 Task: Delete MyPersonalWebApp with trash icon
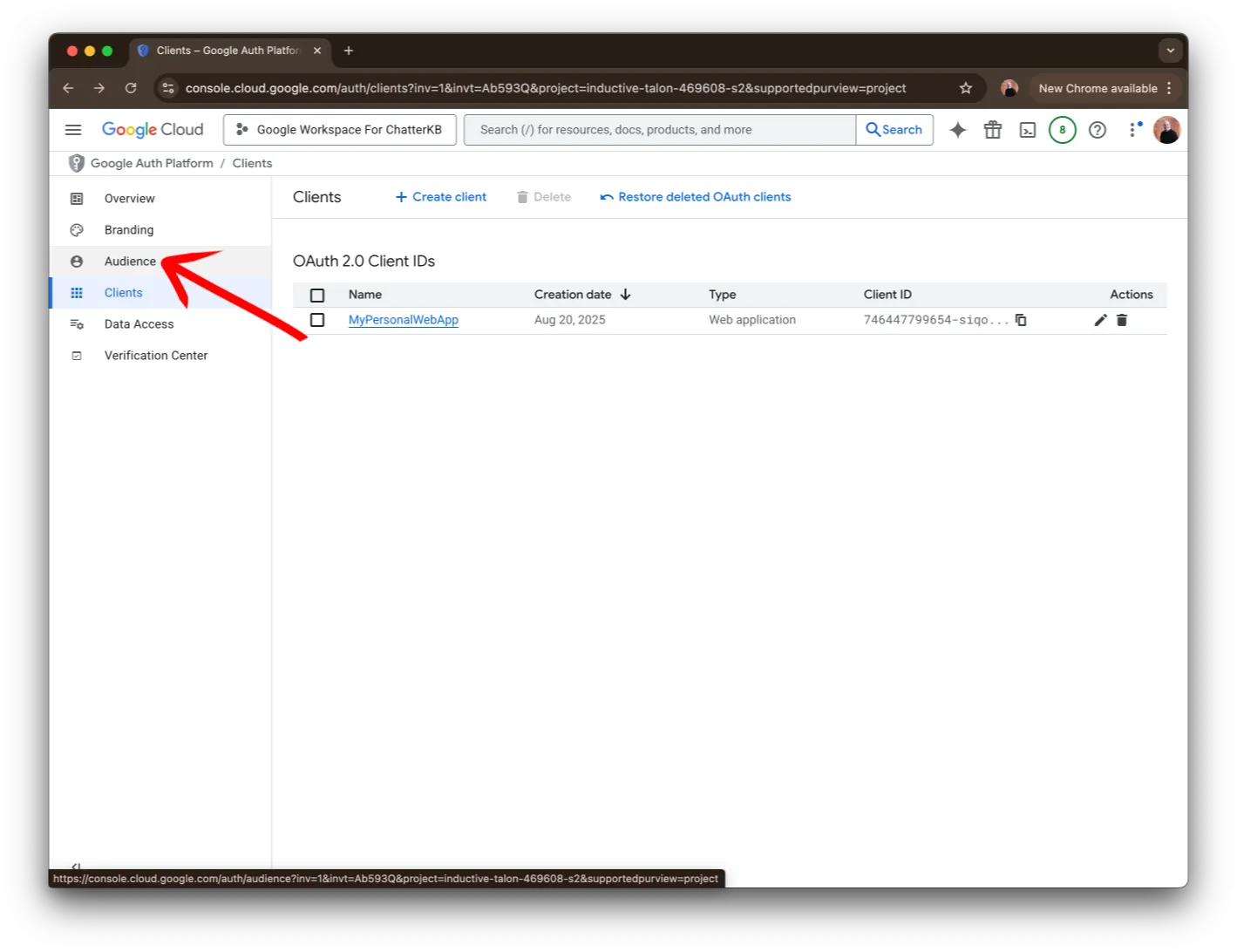(x=1122, y=320)
